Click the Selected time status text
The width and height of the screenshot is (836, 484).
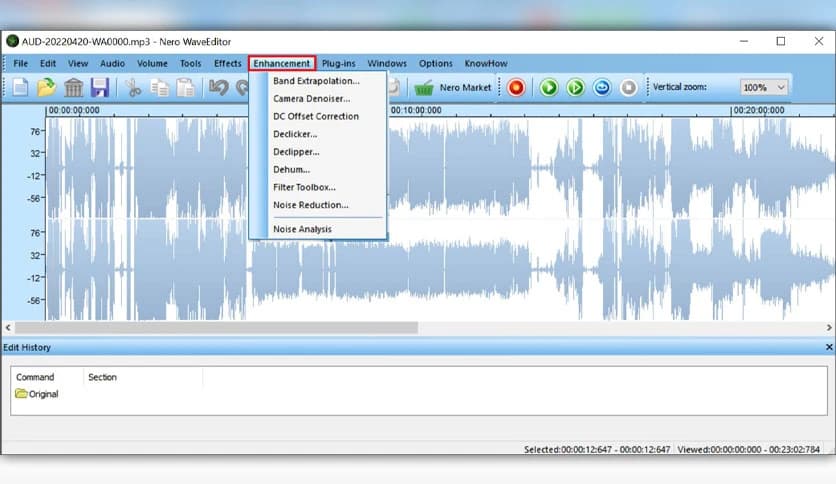pyautogui.click(x=597, y=449)
